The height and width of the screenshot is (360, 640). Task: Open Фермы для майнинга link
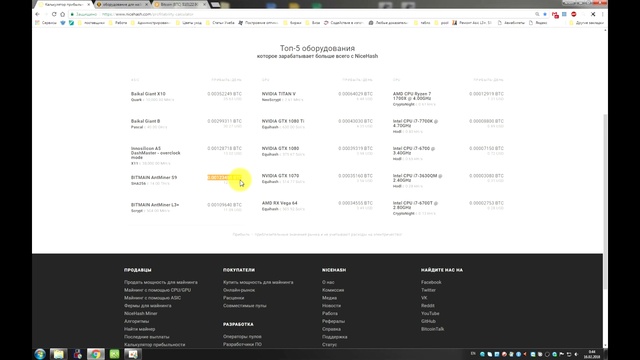[148, 305]
